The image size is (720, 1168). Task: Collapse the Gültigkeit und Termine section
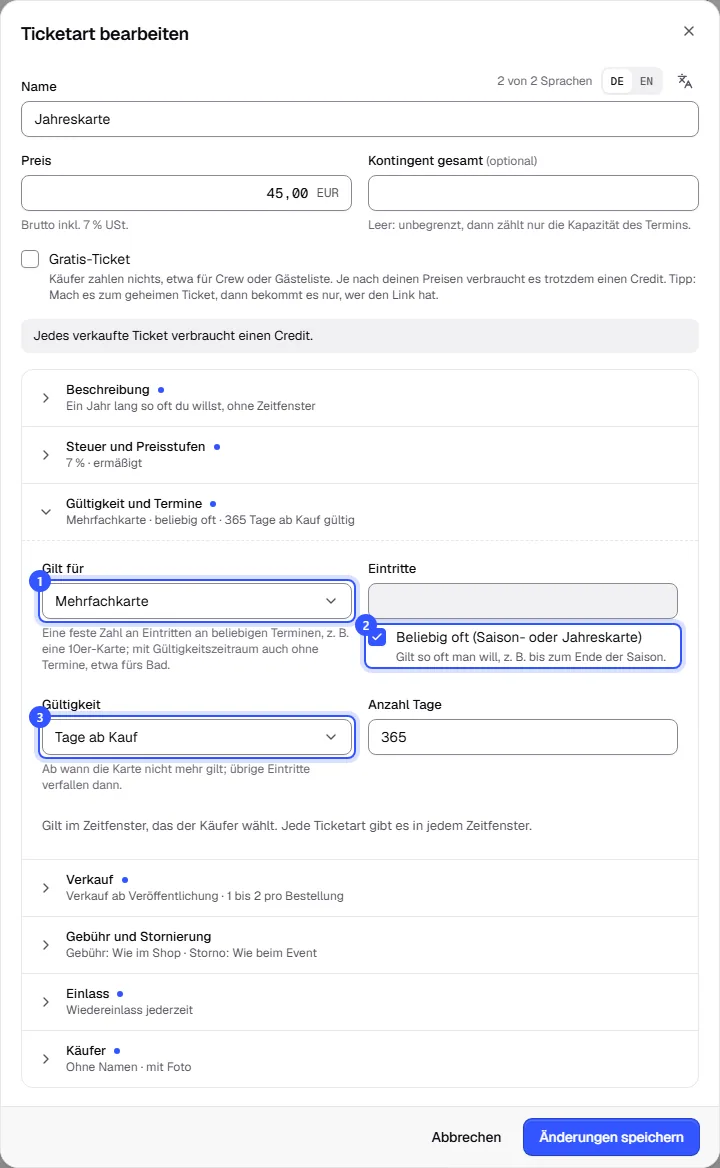(360, 512)
